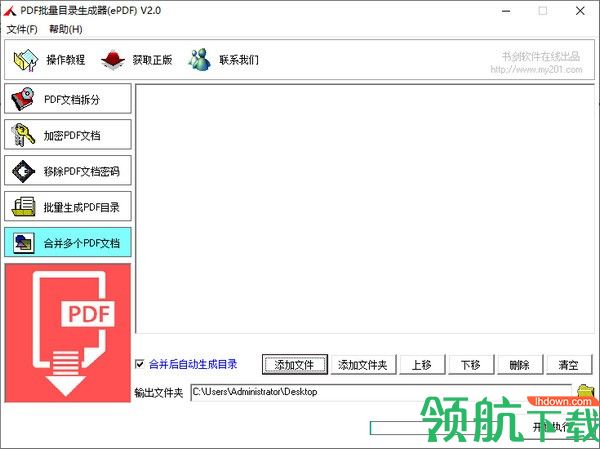Click the 操作教程 tutorial icon
This screenshot has width=600, height=449.
(26, 60)
